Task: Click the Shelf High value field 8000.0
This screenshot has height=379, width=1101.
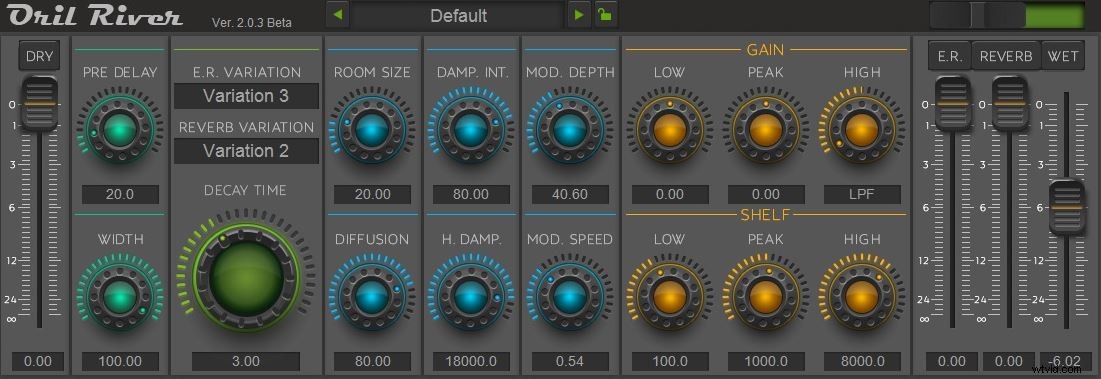Action: (862, 361)
